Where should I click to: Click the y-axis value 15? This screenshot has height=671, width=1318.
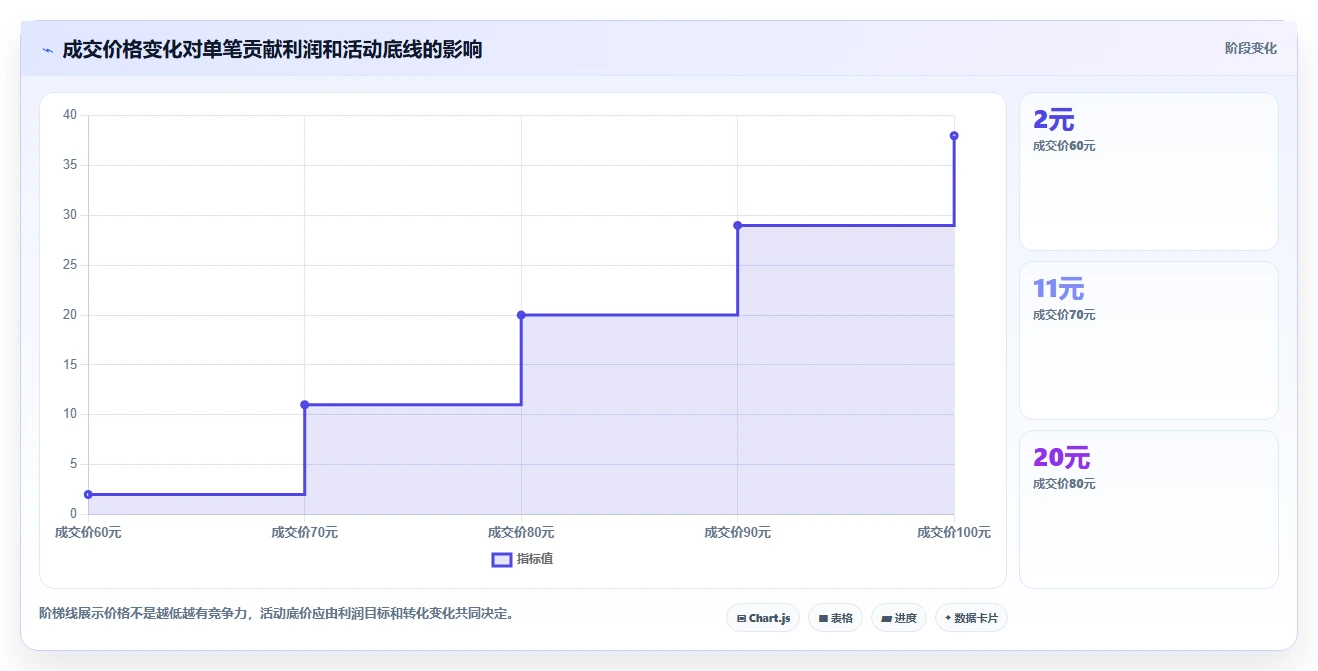pyautogui.click(x=70, y=364)
